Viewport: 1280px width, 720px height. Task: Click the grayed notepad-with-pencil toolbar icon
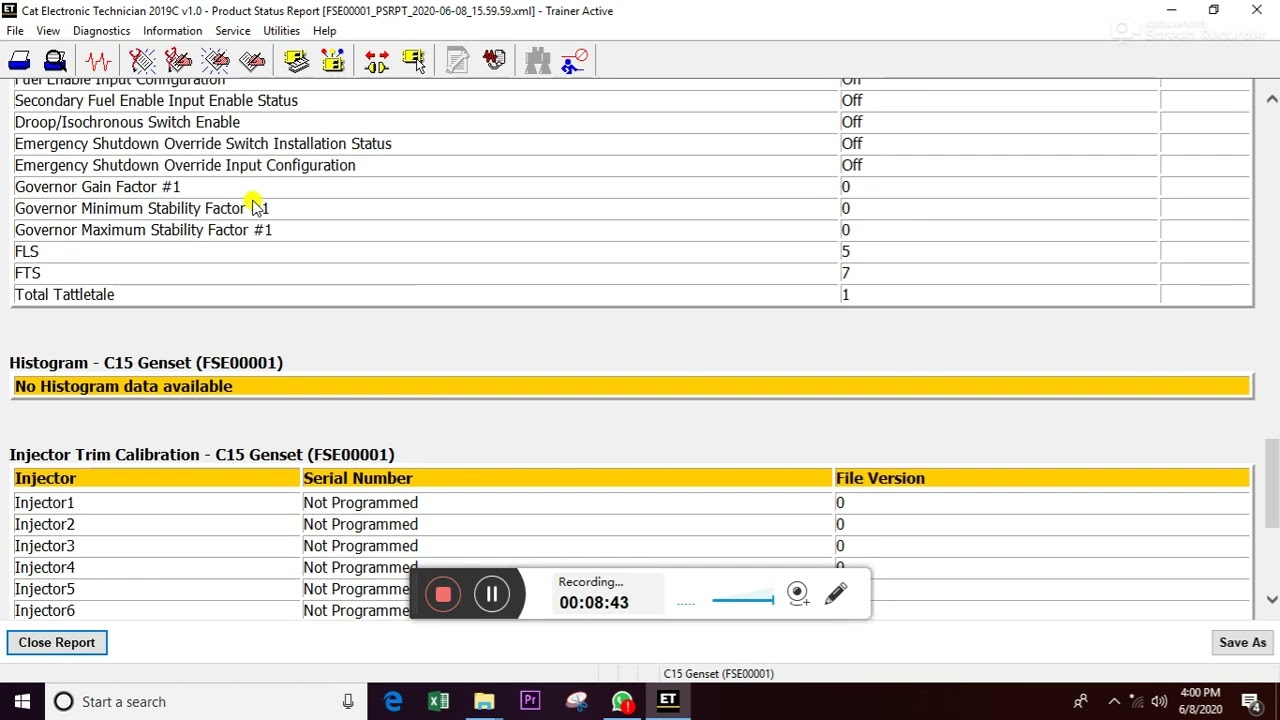(x=457, y=61)
